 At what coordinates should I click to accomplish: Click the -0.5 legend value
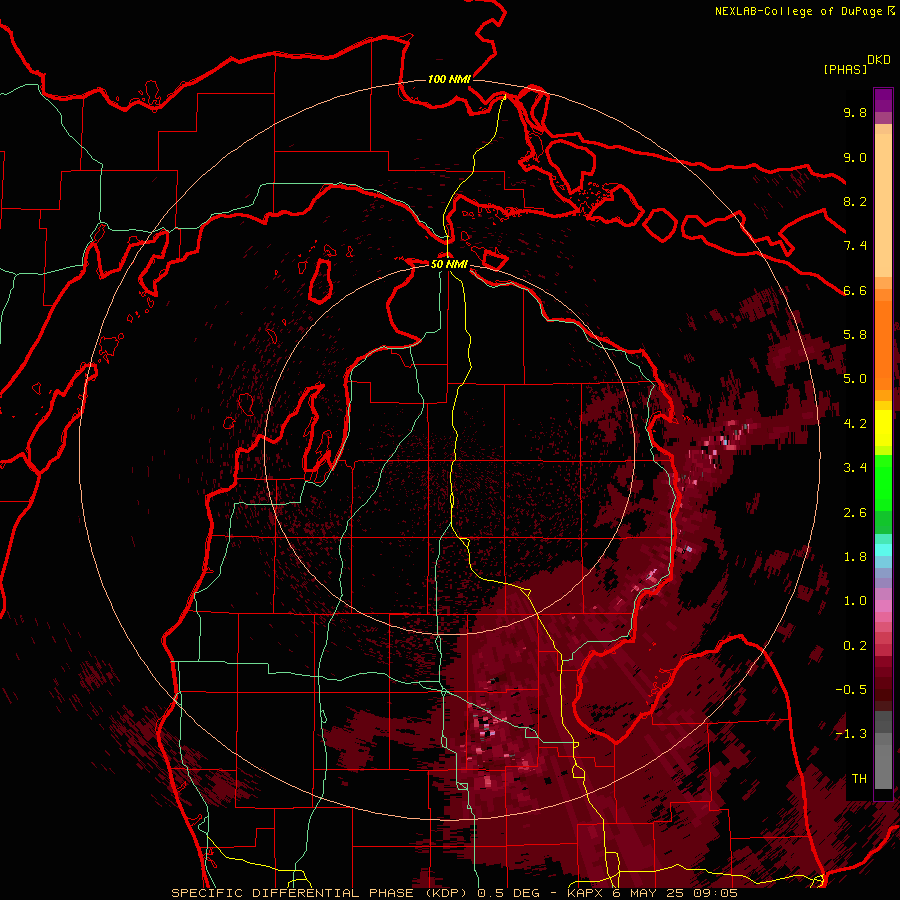pyautogui.click(x=851, y=690)
